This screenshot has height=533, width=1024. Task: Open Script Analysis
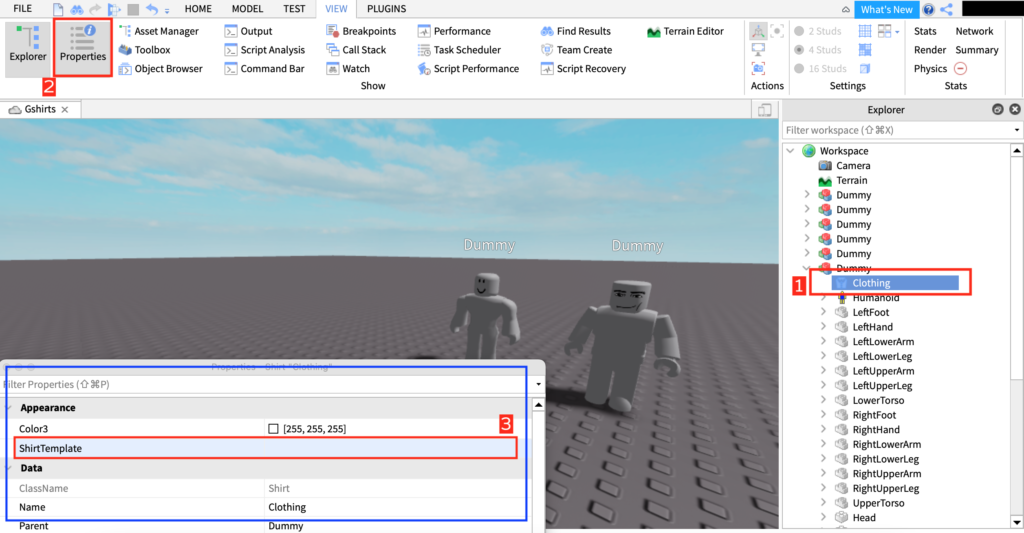tap(264, 50)
